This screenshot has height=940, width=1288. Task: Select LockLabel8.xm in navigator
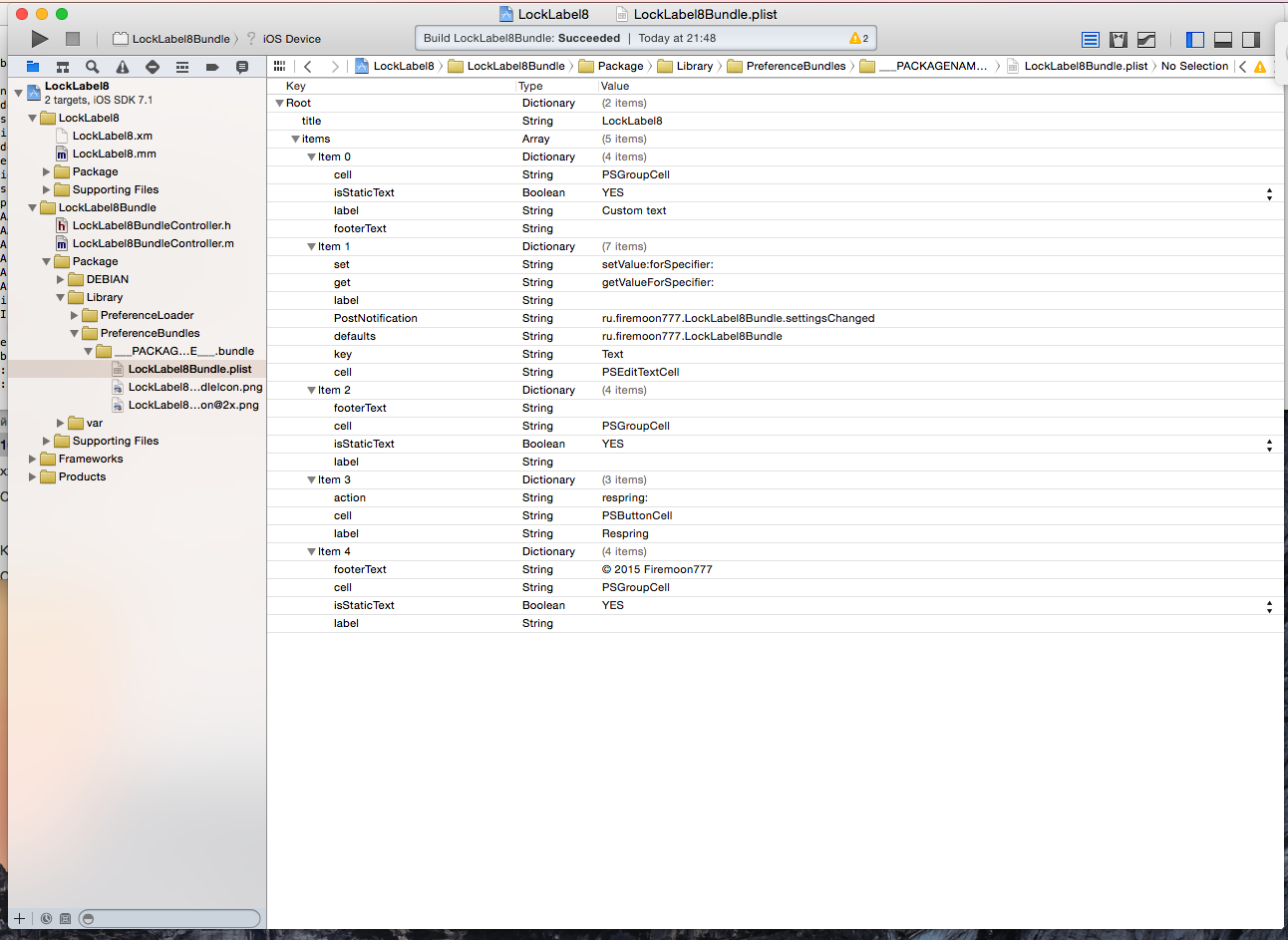[x=113, y=136]
